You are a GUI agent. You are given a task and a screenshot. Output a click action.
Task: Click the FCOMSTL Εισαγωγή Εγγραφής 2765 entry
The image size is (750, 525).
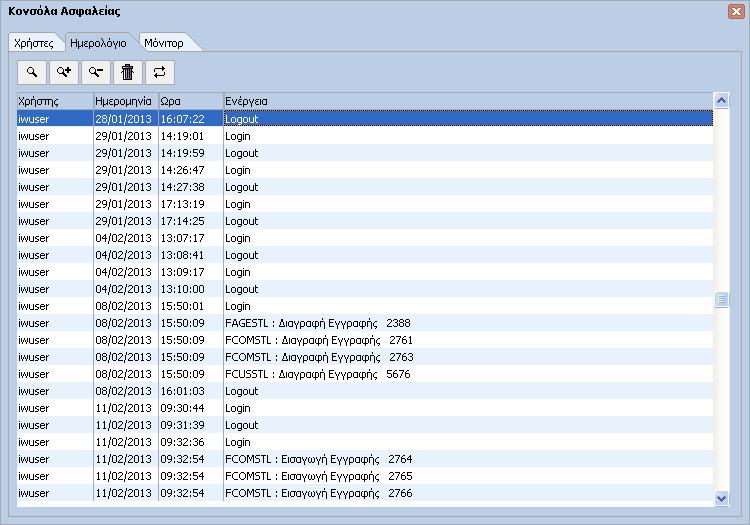365,476
